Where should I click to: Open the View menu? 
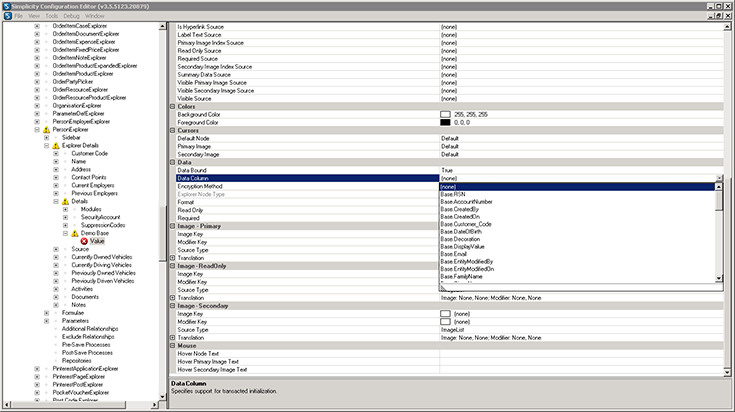pyautogui.click(x=34, y=16)
